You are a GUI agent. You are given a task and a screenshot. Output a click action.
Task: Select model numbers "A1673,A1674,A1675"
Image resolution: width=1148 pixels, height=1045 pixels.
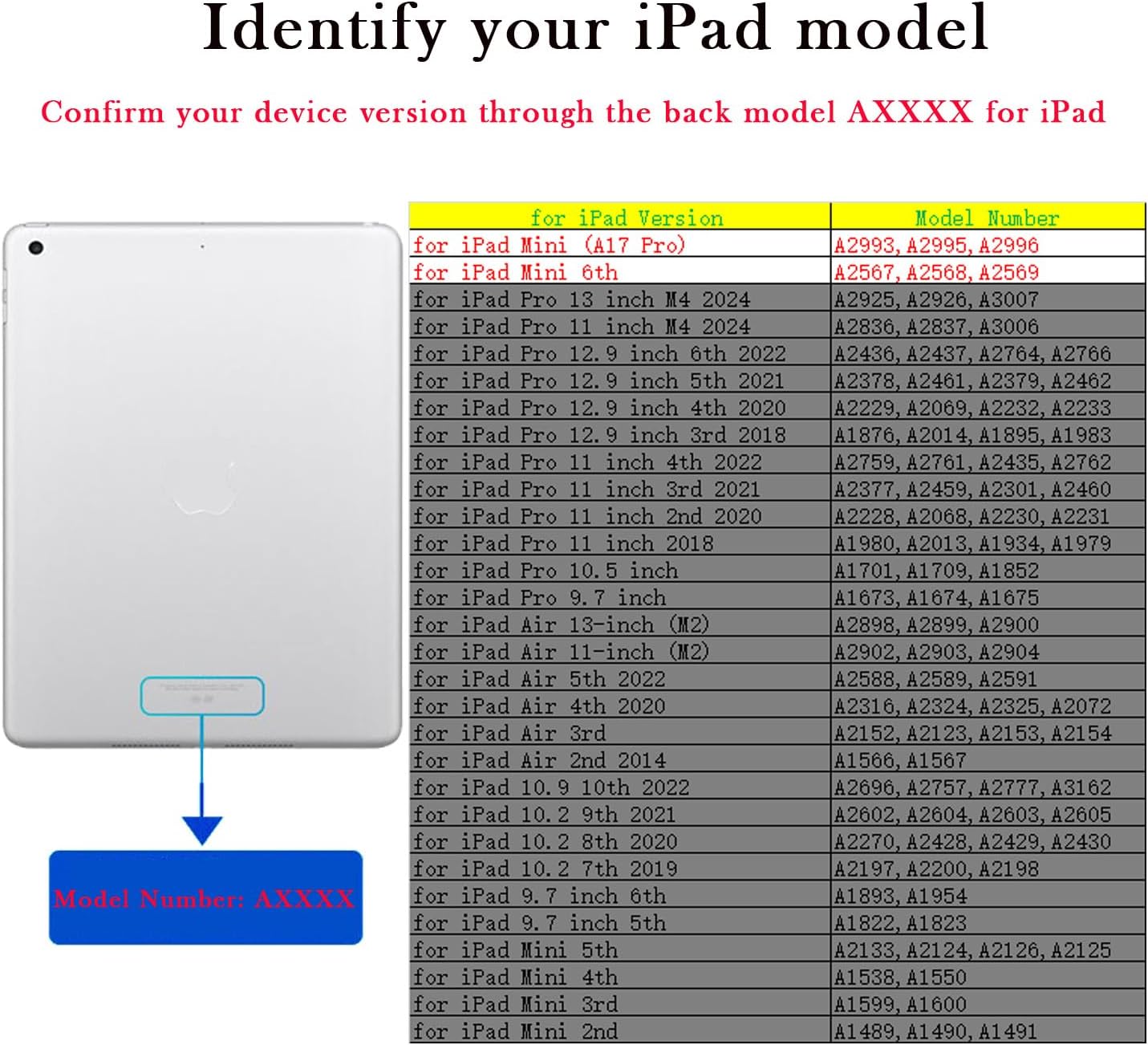(x=936, y=598)
